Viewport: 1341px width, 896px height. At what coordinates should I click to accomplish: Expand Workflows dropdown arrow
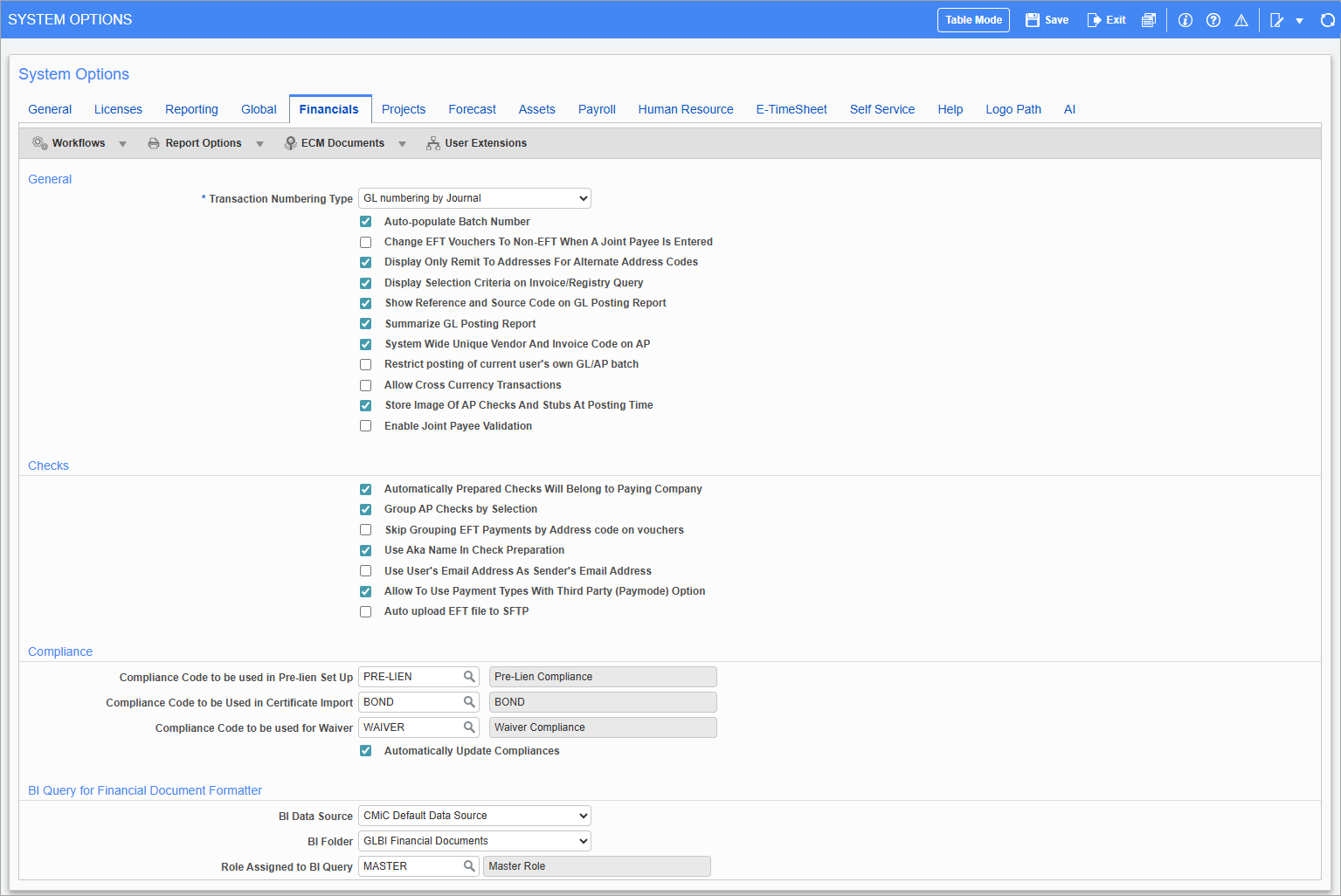click(x=122, y=144)
